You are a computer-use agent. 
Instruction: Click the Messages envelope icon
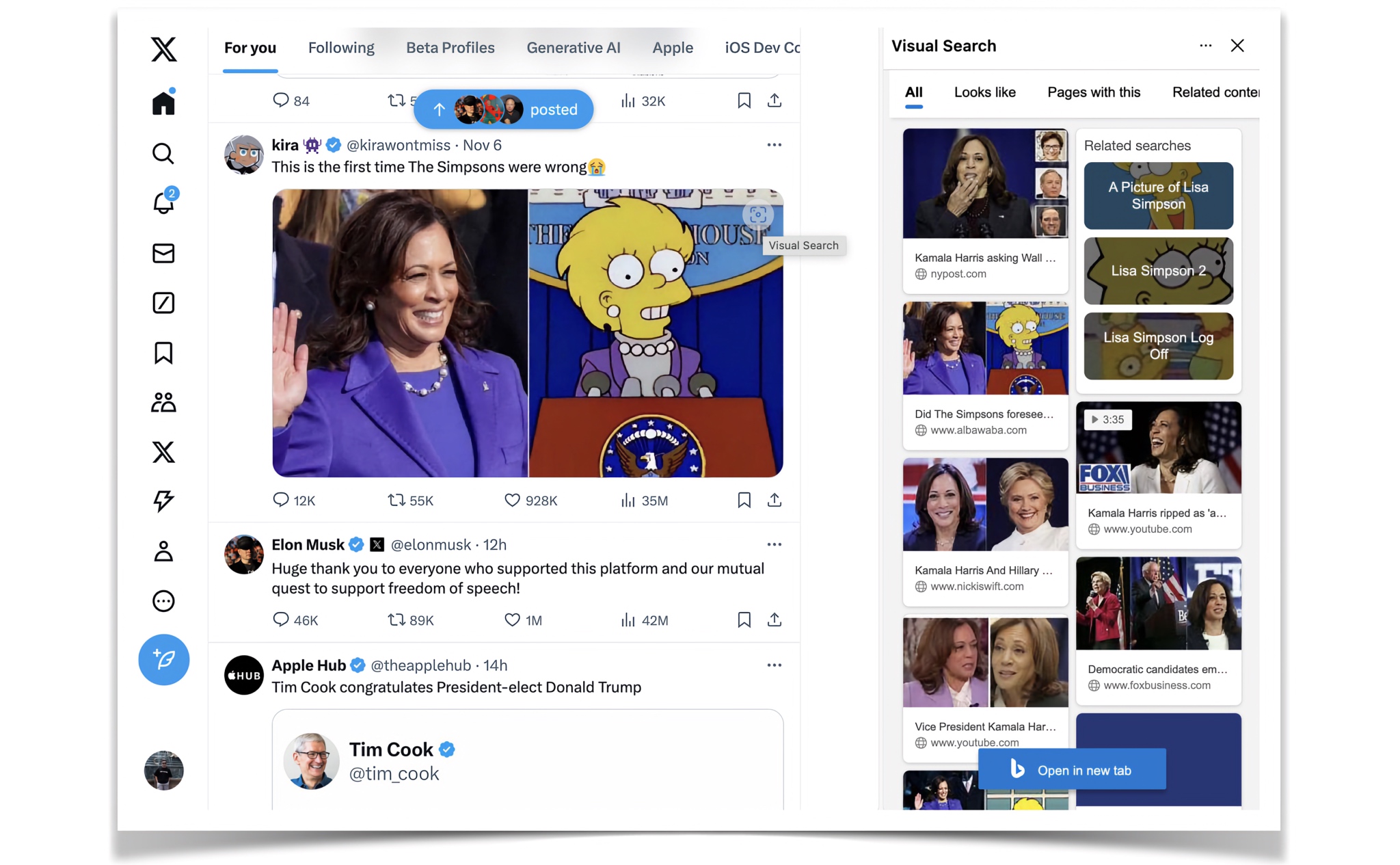[162, 253]
